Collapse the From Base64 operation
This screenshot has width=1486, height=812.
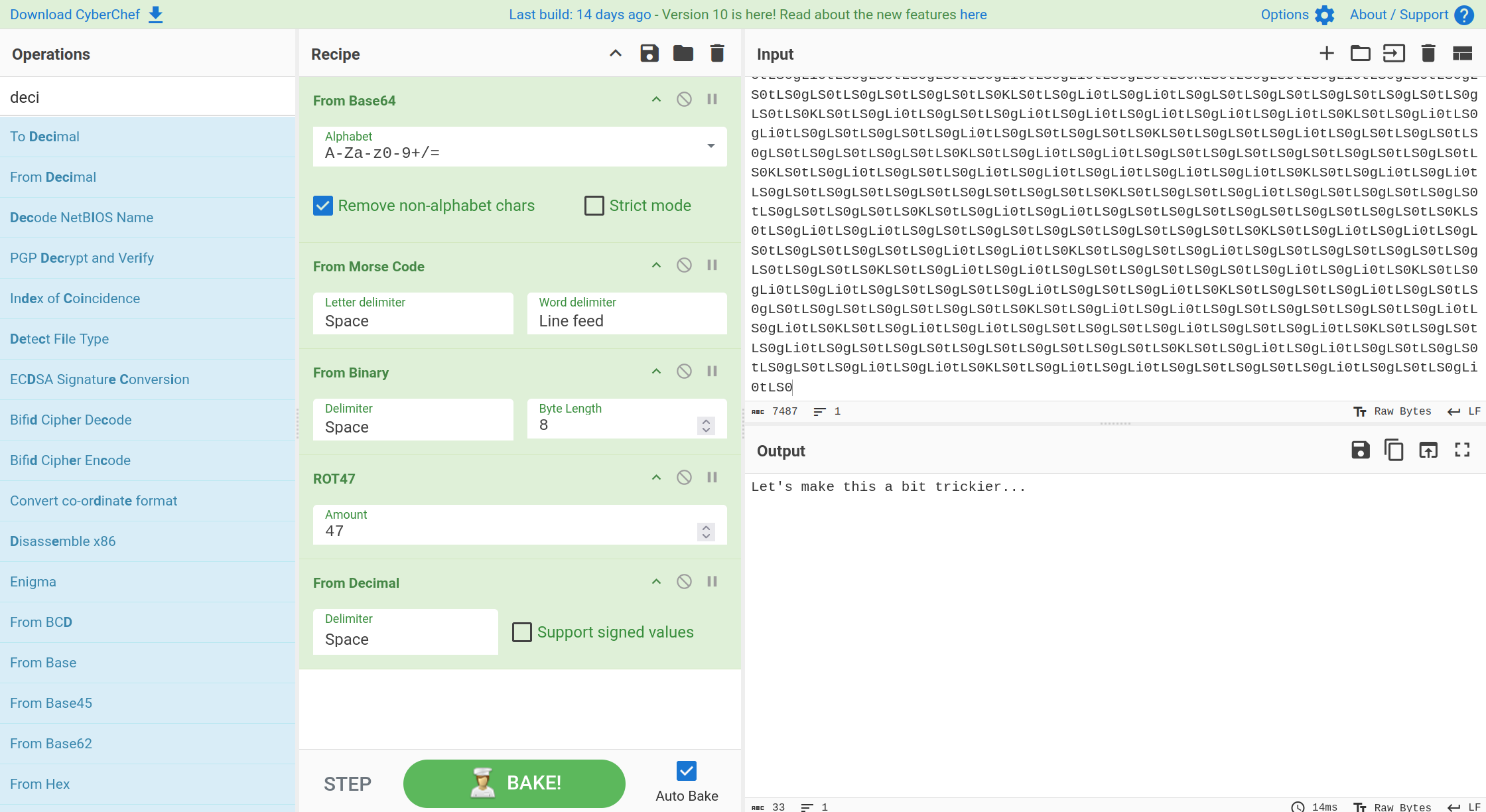[x=656, y=100]
